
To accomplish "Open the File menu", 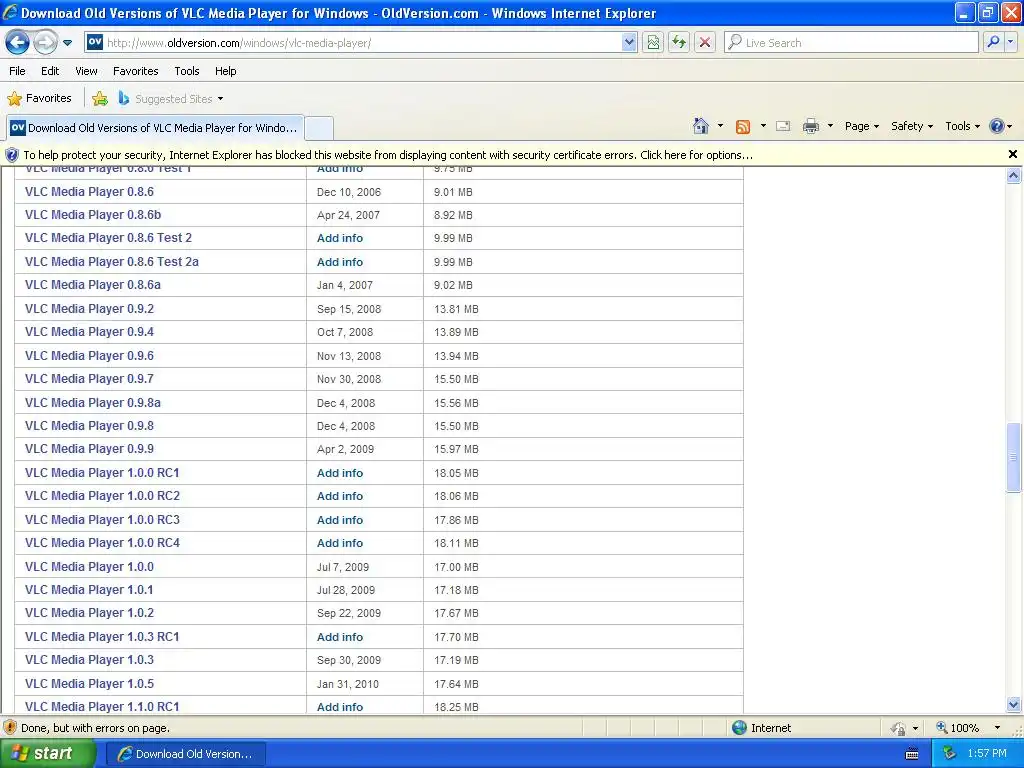I will (x=18, y=71).
